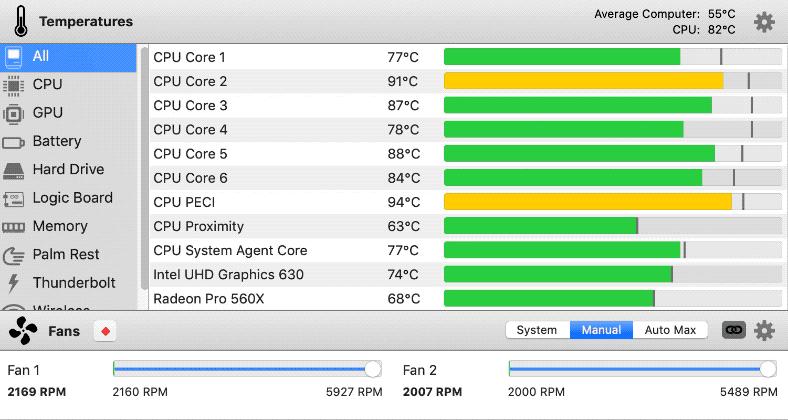Select Memory sensors in sidebar
The image size is (788, 420).
click(x=60, y=226)
